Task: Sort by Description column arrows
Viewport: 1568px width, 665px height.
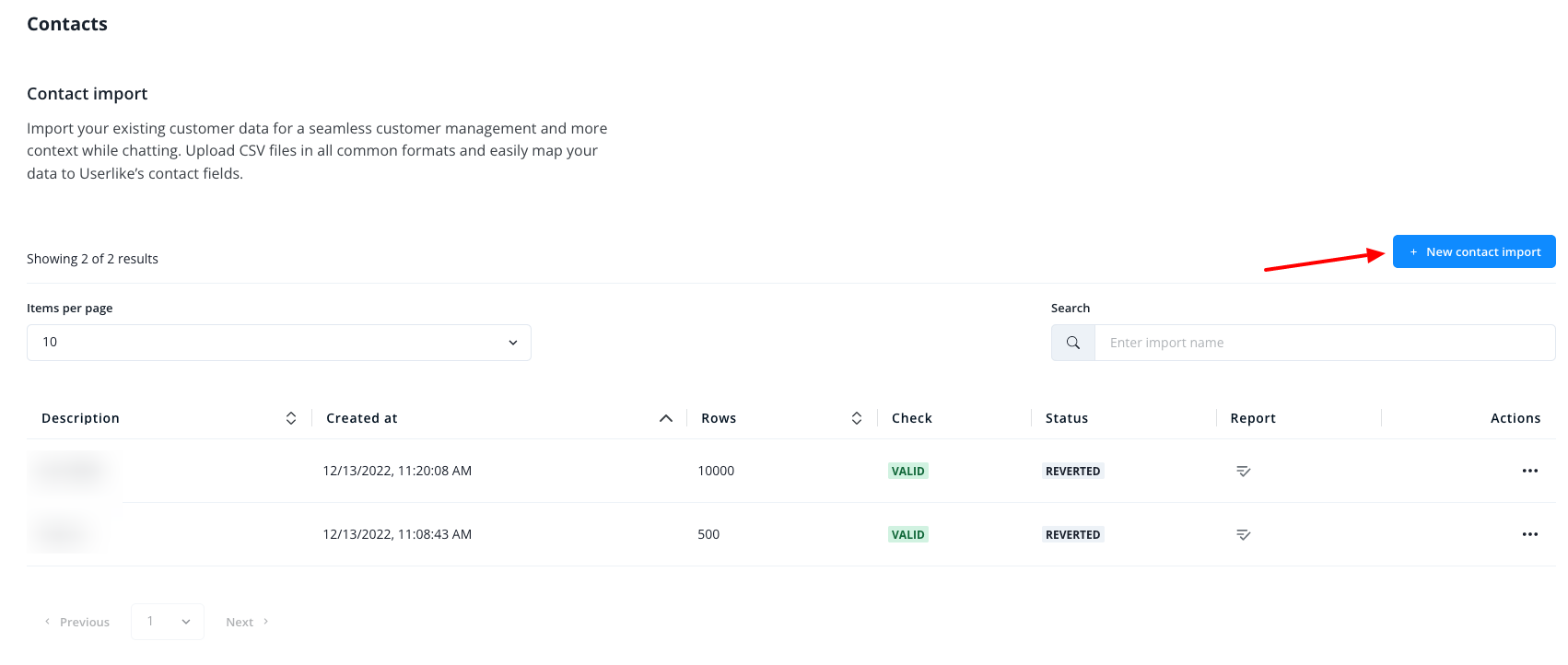Action: tap(291, 418)
